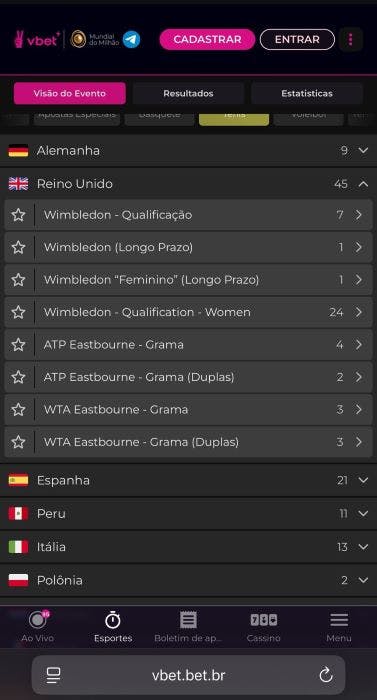Screen dimensions: 377x700
Task: Click the CADASTRAR button
Action: point(207,39)
